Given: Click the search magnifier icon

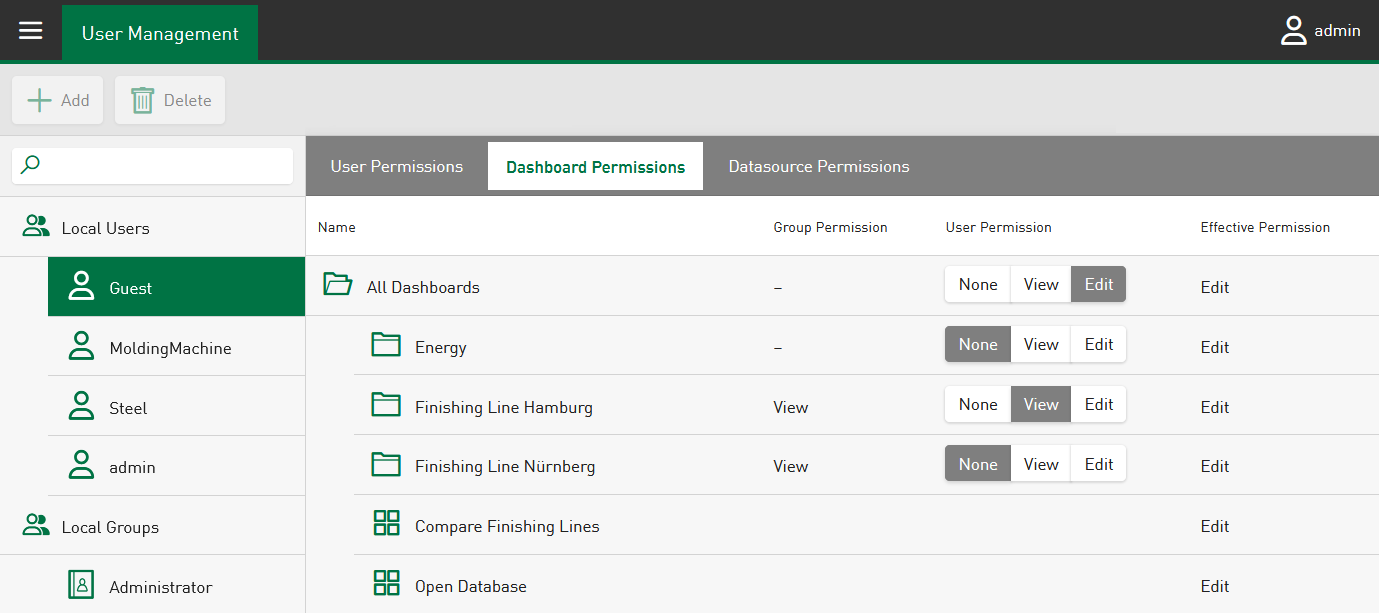Looking at the screenshot, I should [x=31, y=165].
